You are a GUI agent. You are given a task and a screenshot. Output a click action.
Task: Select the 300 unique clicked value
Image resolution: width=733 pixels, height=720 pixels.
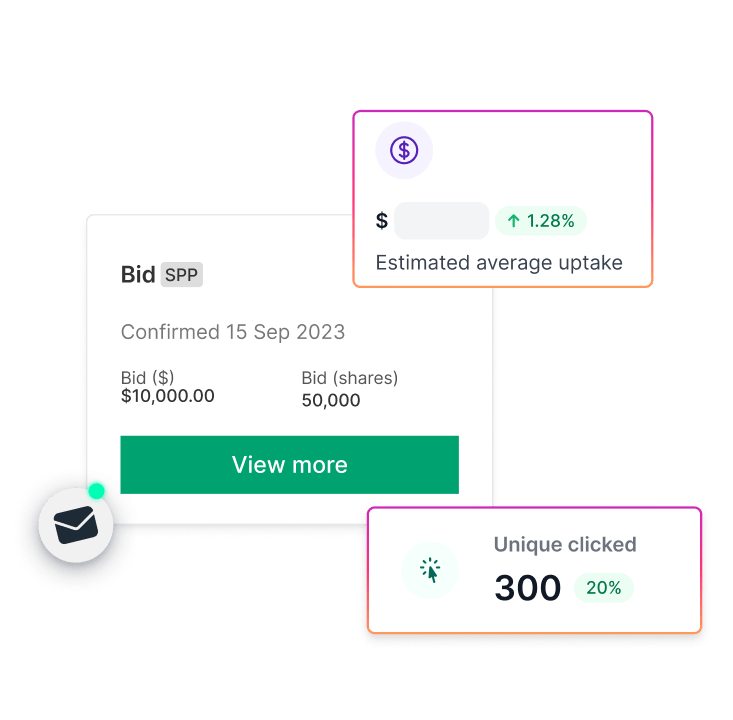coord(528,588)
